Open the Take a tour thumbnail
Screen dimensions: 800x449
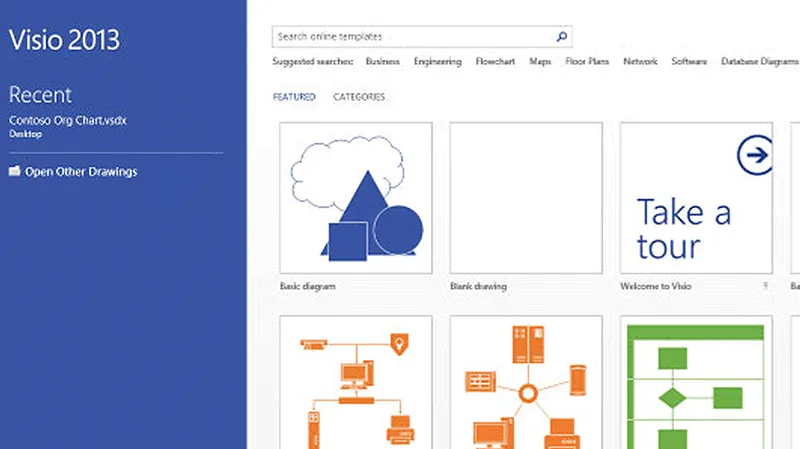[x=696, y=198]
